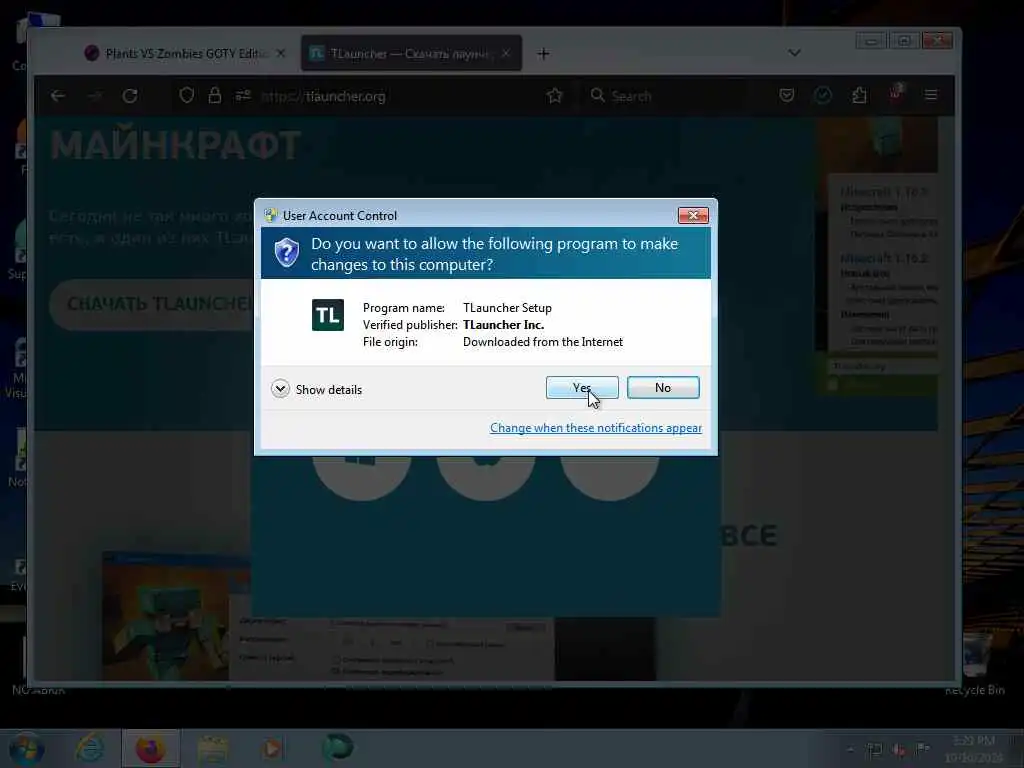This screenshot has width=1024, height=768.
Task: Open Windows Explorer from taskbar
Action: pos(213,748)
